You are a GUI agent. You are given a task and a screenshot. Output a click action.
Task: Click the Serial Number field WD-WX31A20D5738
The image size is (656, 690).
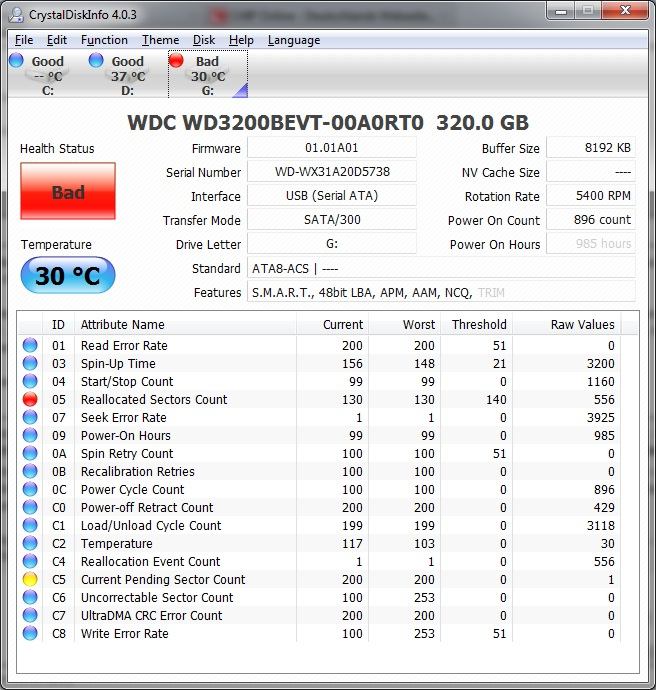point(332,172)
